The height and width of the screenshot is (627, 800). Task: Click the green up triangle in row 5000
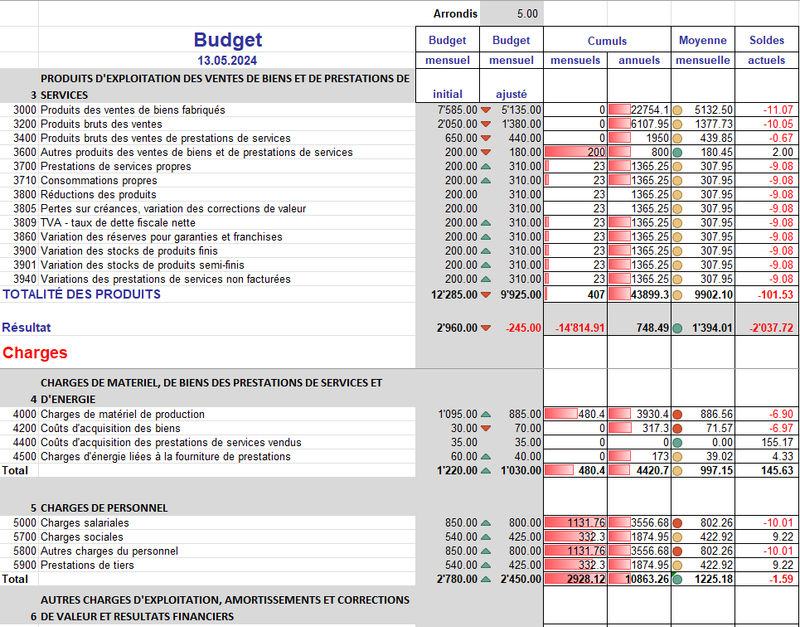click(486, 523)
